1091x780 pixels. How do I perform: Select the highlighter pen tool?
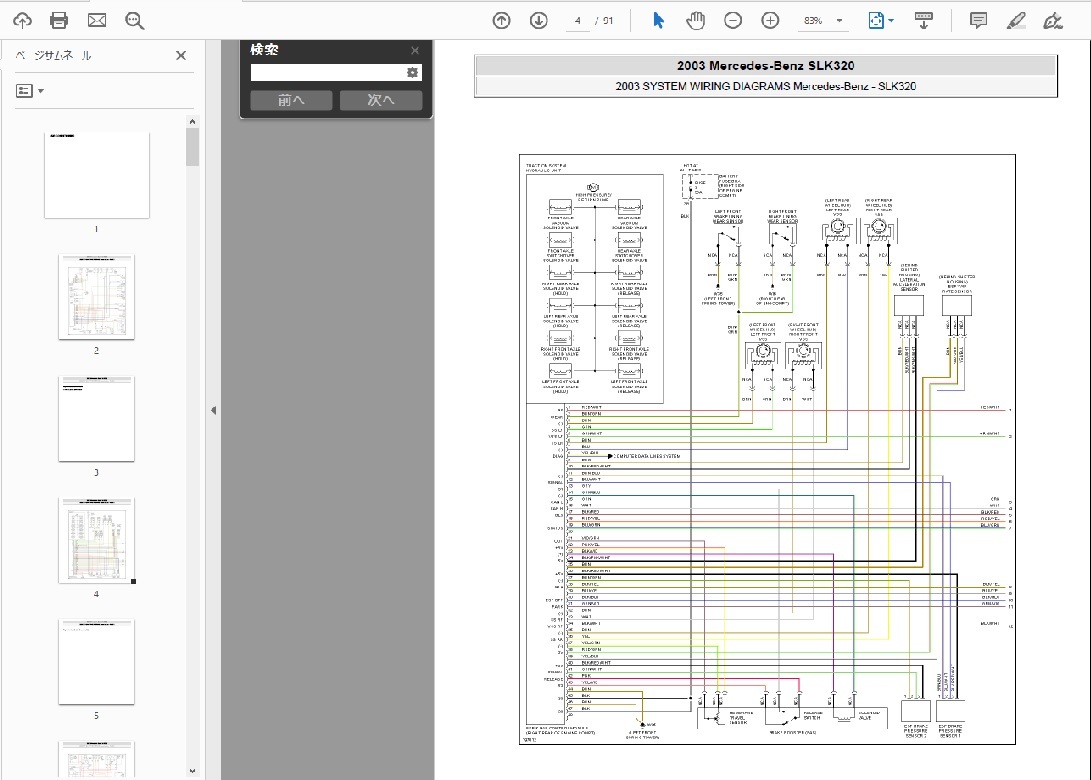coord(1015,20)
